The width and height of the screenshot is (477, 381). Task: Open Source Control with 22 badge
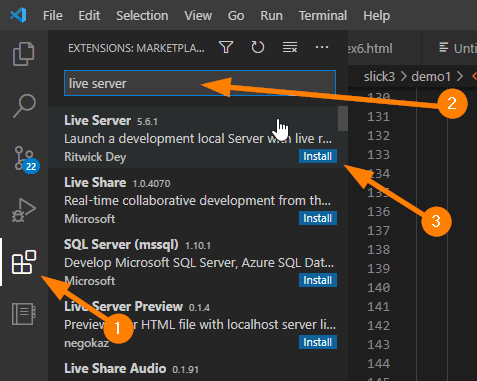click(x=26, y=159)
